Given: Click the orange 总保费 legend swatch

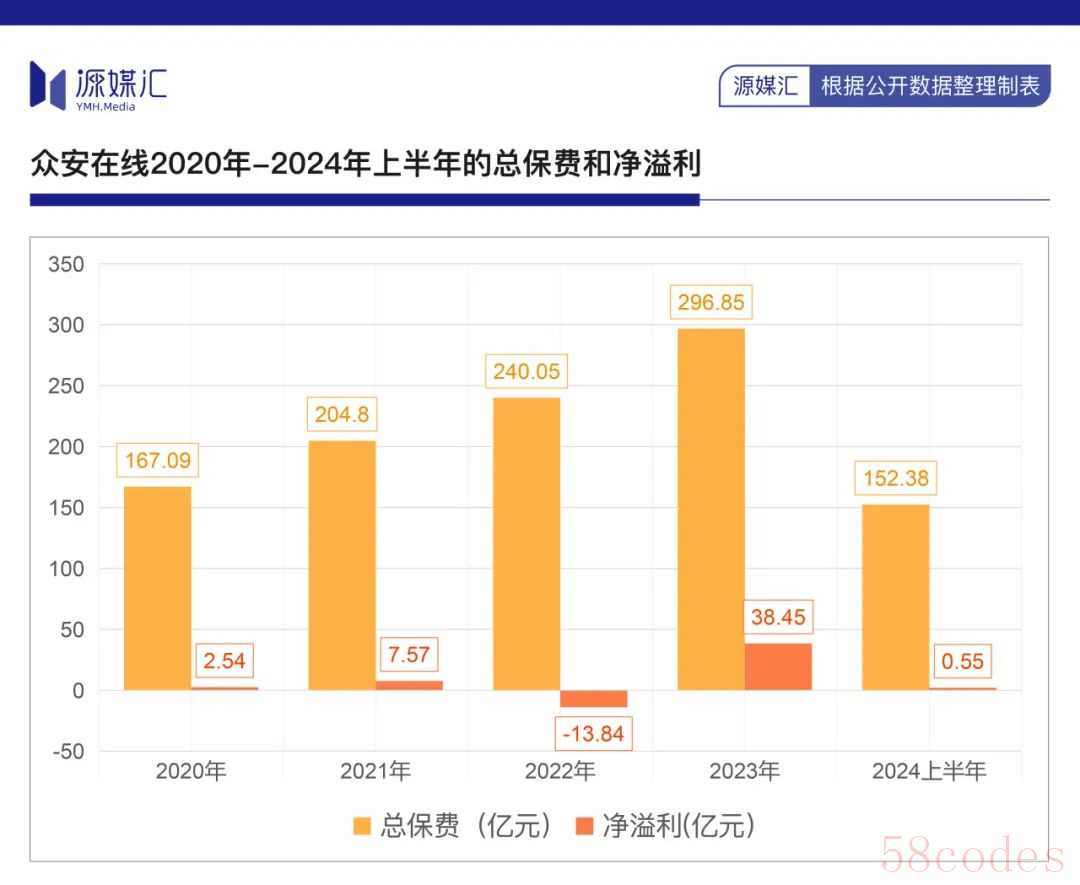Looking at the screenshot, I should [362, 826].
